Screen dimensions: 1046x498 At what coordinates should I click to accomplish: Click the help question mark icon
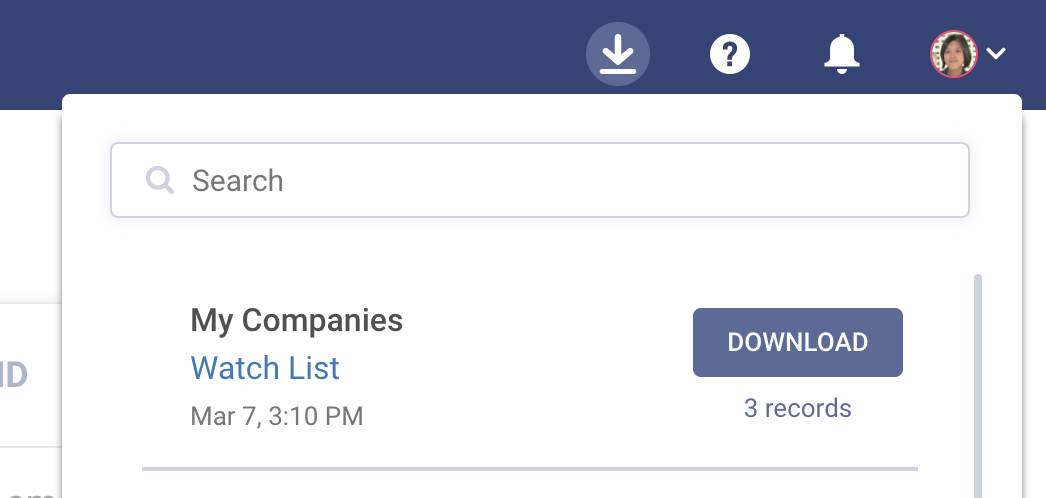(730, 53)
